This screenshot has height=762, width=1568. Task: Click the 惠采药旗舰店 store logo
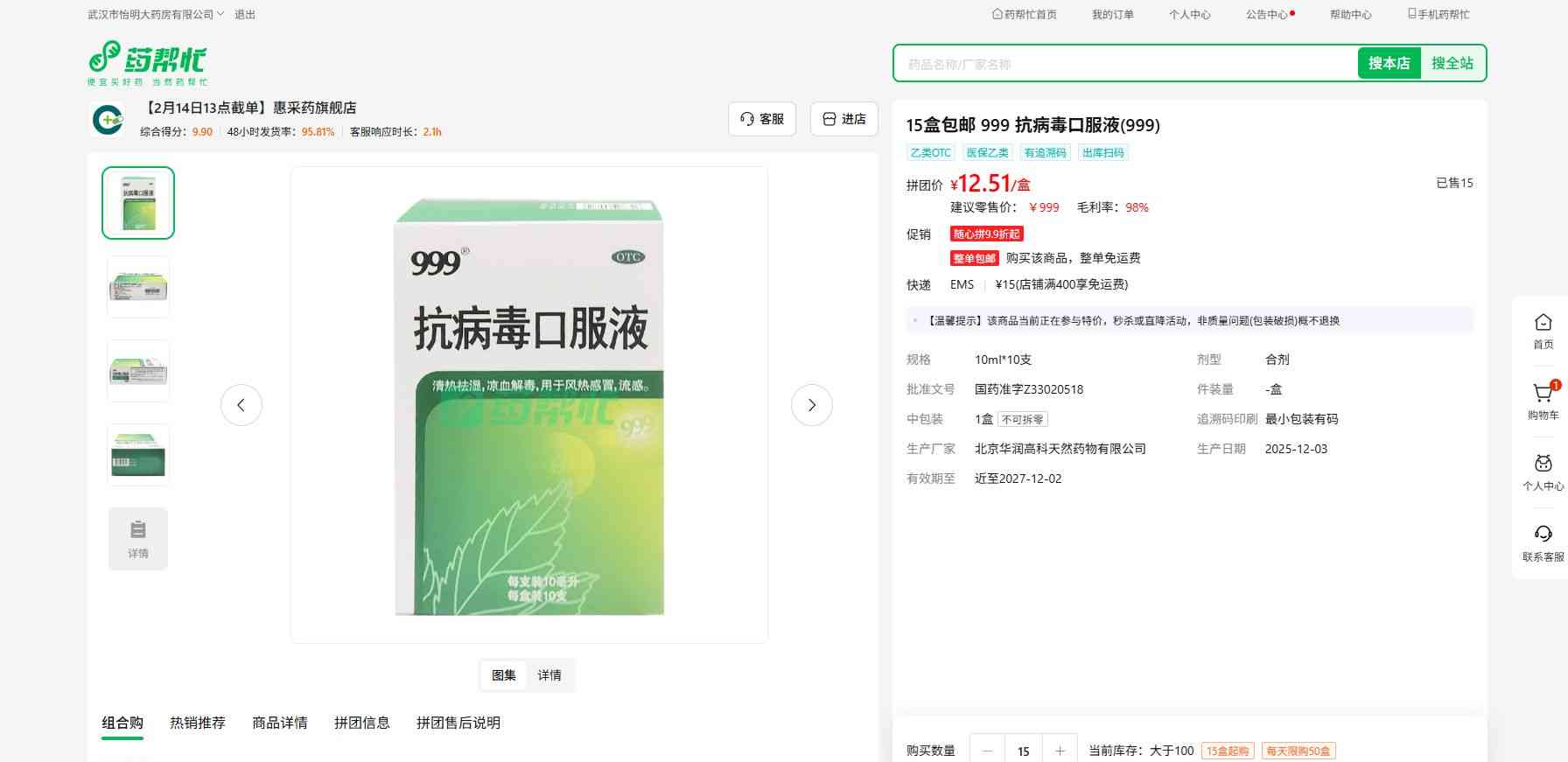tap(108, 119)
